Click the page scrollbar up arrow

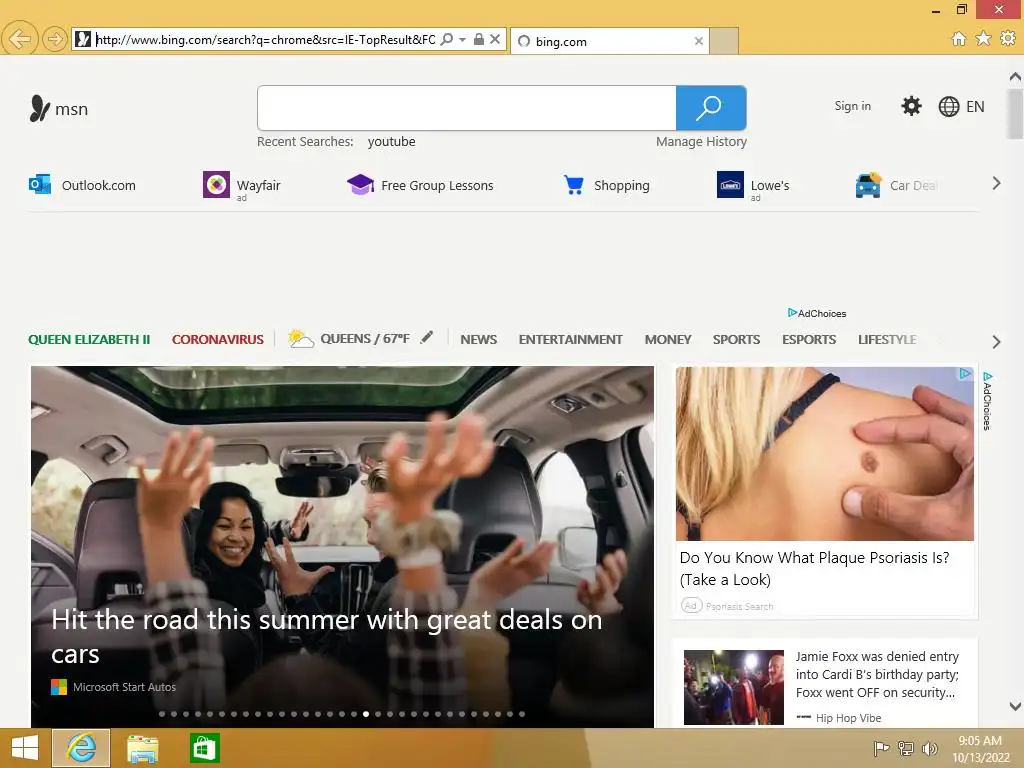[x=1015, y=77]
